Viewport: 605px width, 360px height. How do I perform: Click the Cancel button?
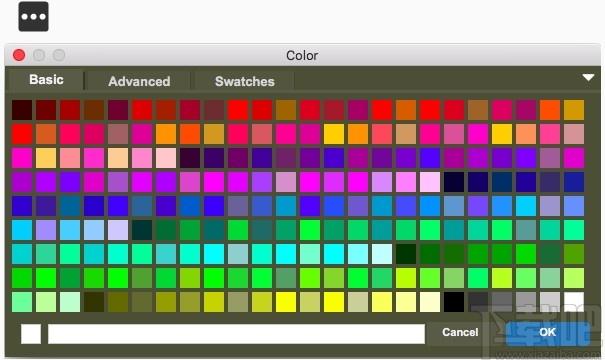coord(460,332)
